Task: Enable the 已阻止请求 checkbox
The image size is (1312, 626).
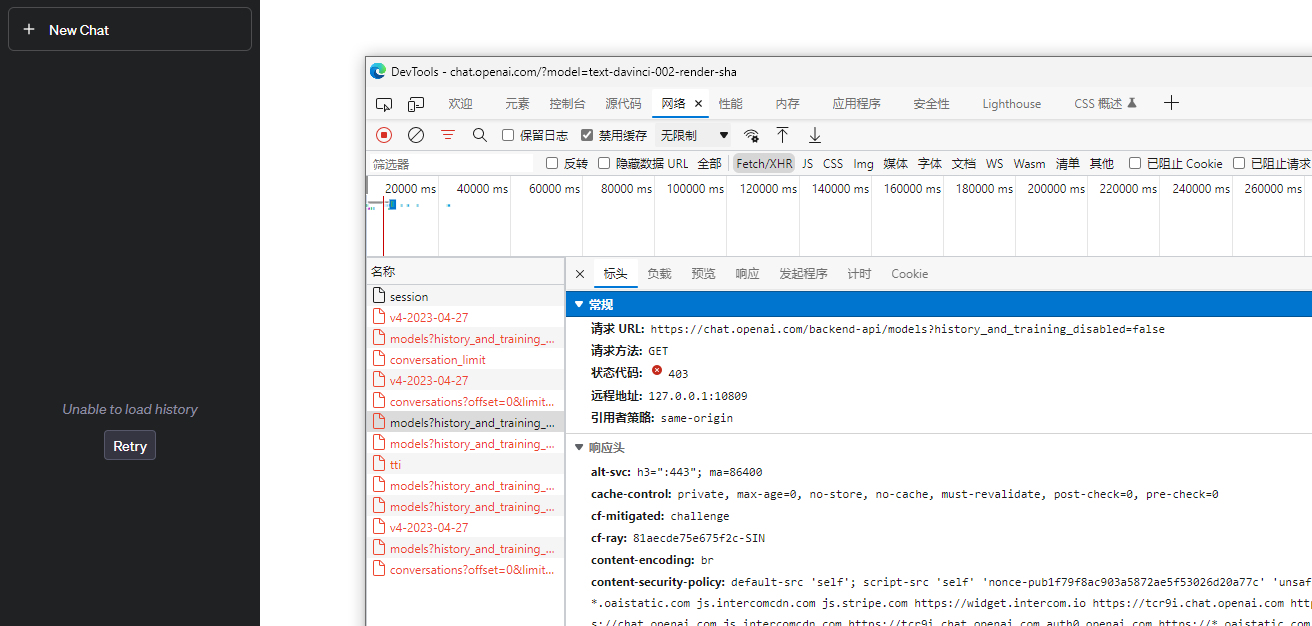Action: [x=1239, y=163]
